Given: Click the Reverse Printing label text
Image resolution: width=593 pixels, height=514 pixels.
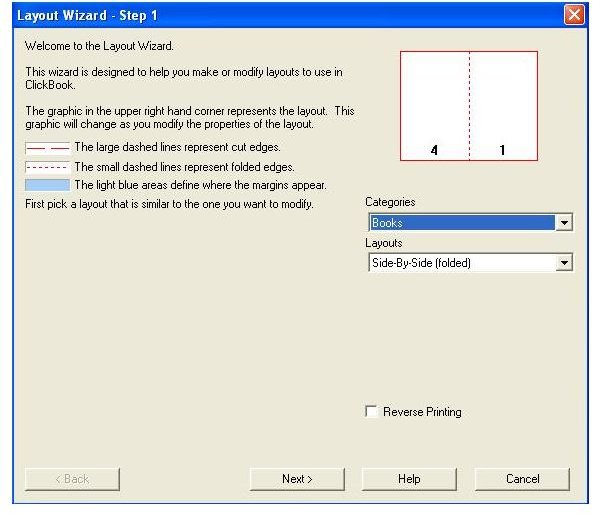Looking at the screenshot, I should point(422,412).
